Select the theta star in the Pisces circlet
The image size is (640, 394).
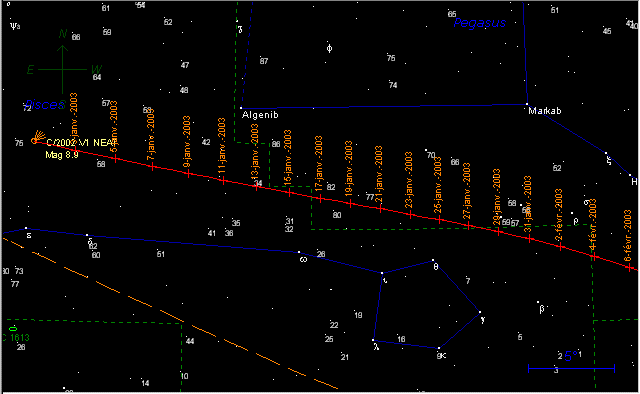point(433,260)
